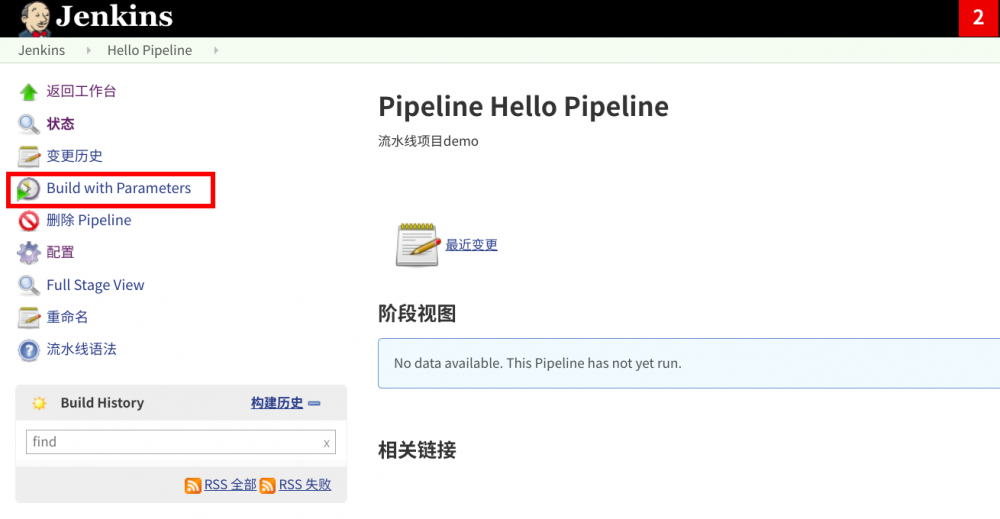Click the RSS feed icon beside RSS 全部

click(193, 485)
